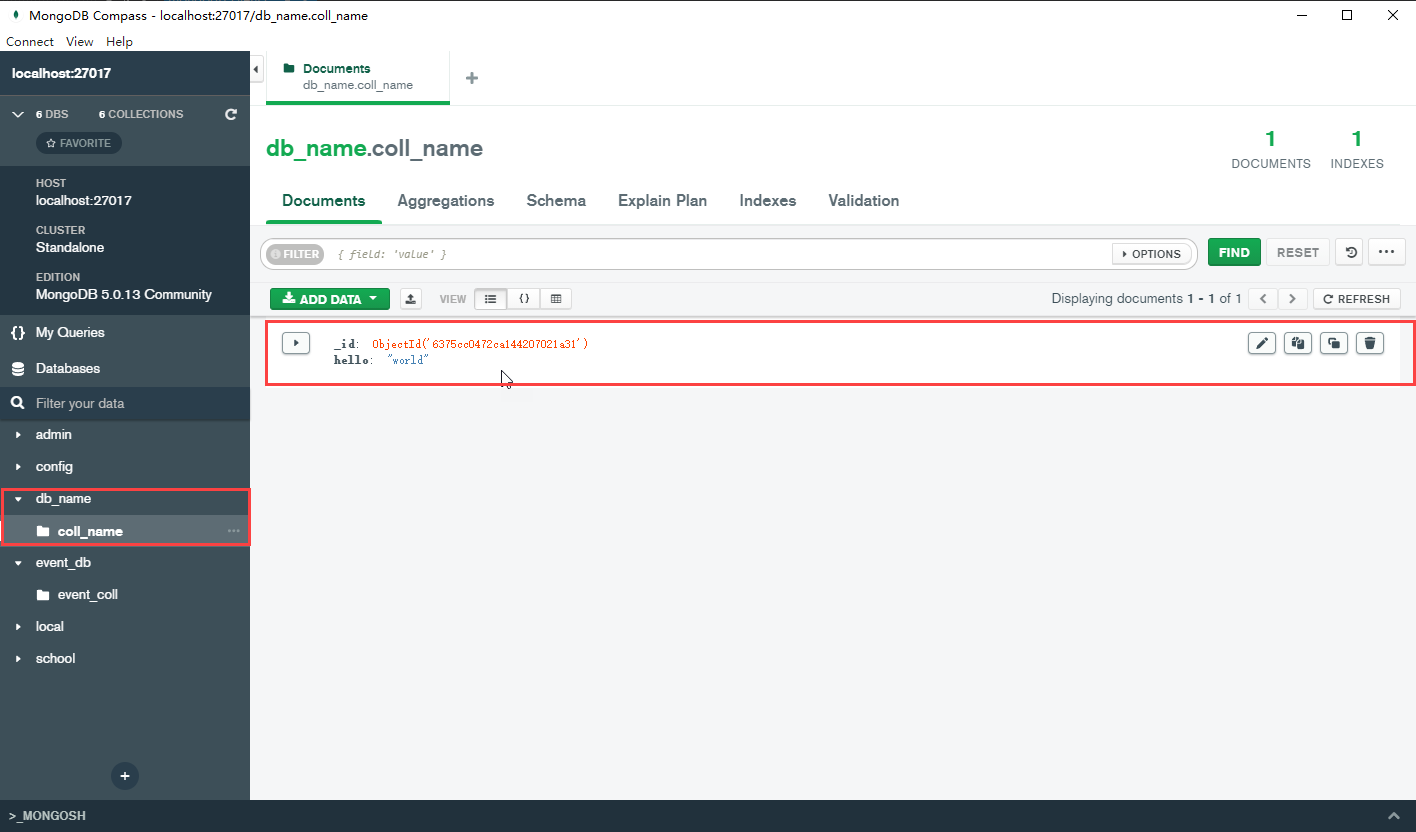This screenshot has height=832, width=1416.
Task: Click the ObjectId value of the document
Action: coord(480,344)
